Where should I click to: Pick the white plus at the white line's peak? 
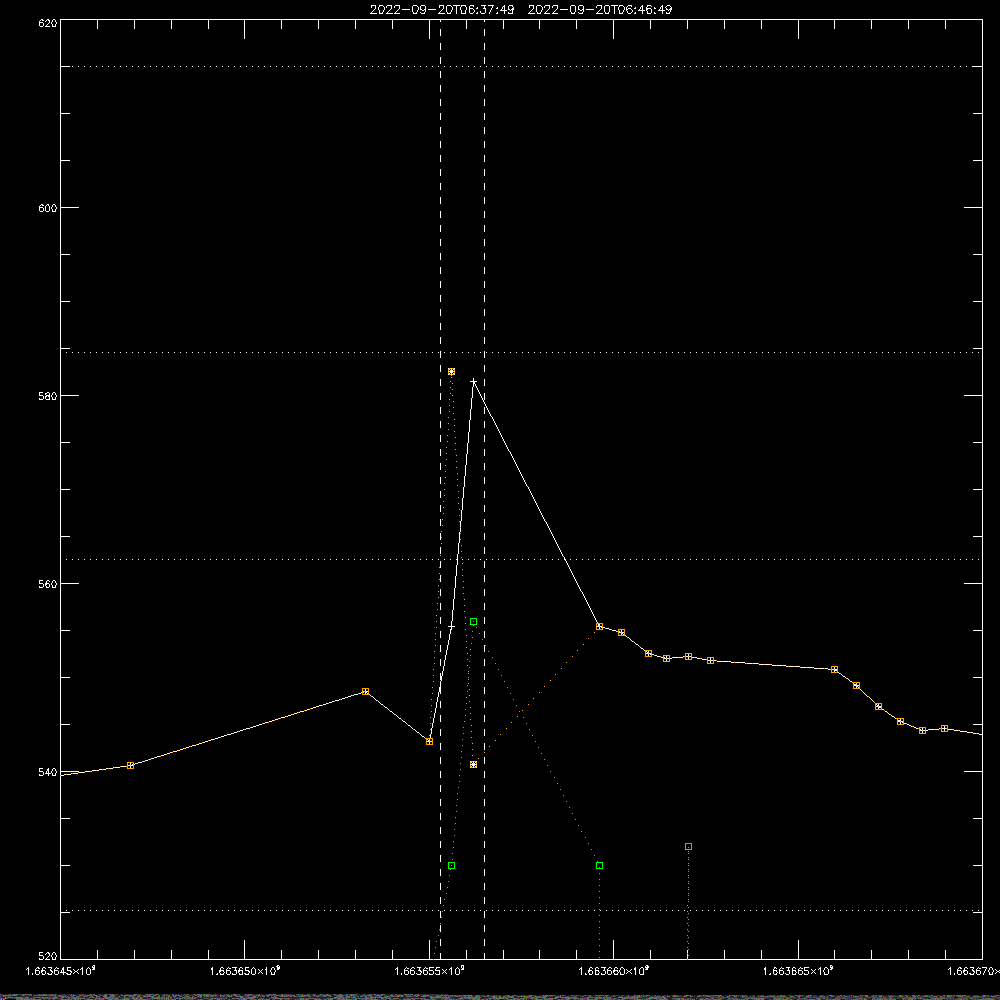[x=473, y=382]
